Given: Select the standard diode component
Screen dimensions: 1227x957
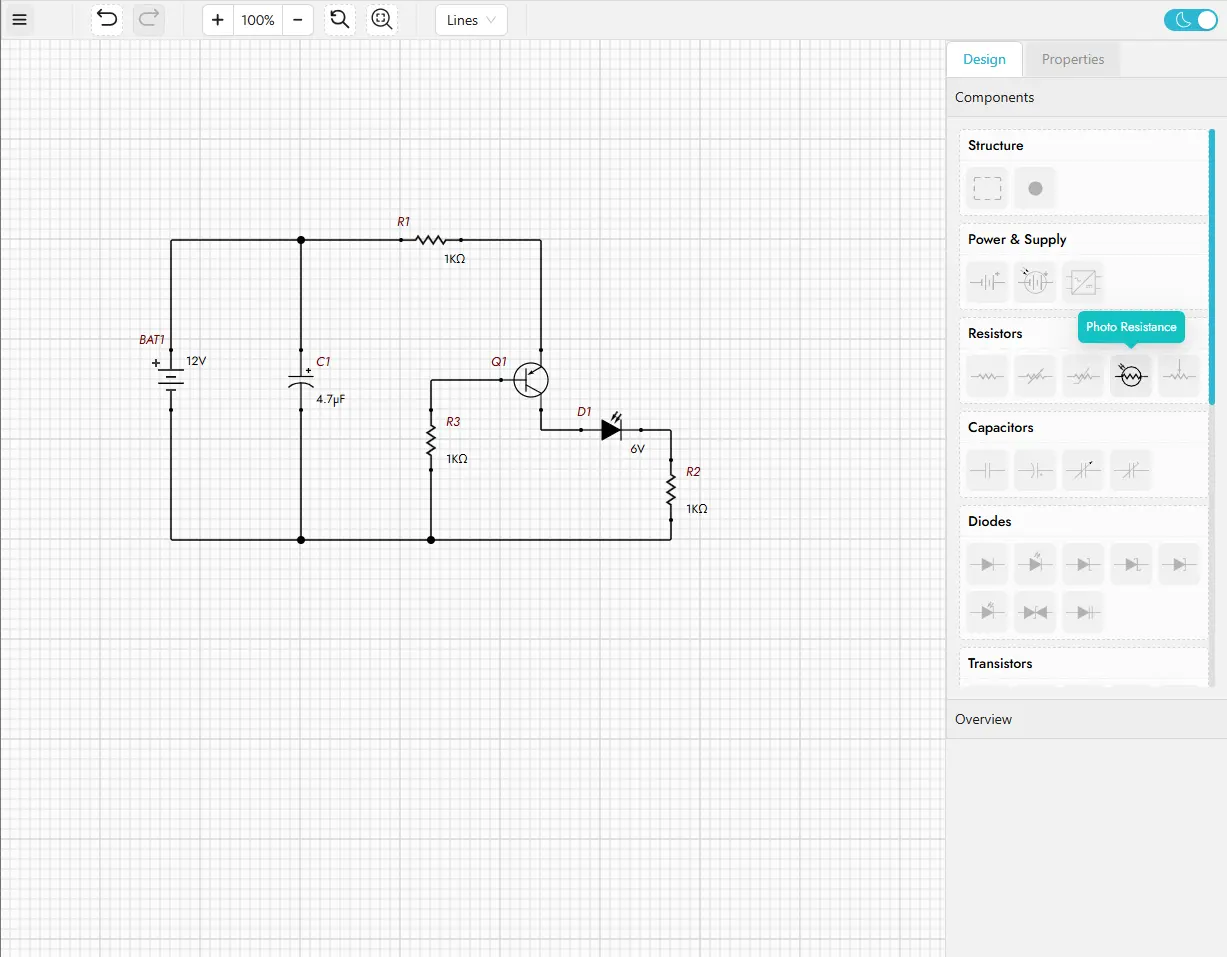Looking at the screenshot, I should [987, 564].
